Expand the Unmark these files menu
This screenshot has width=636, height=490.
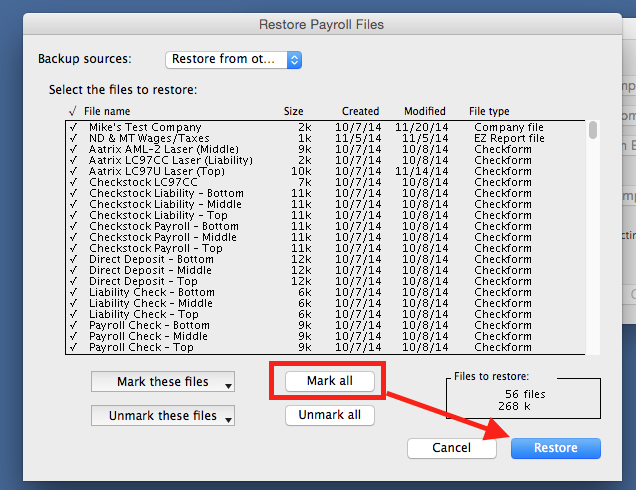[x=164, y=416]
